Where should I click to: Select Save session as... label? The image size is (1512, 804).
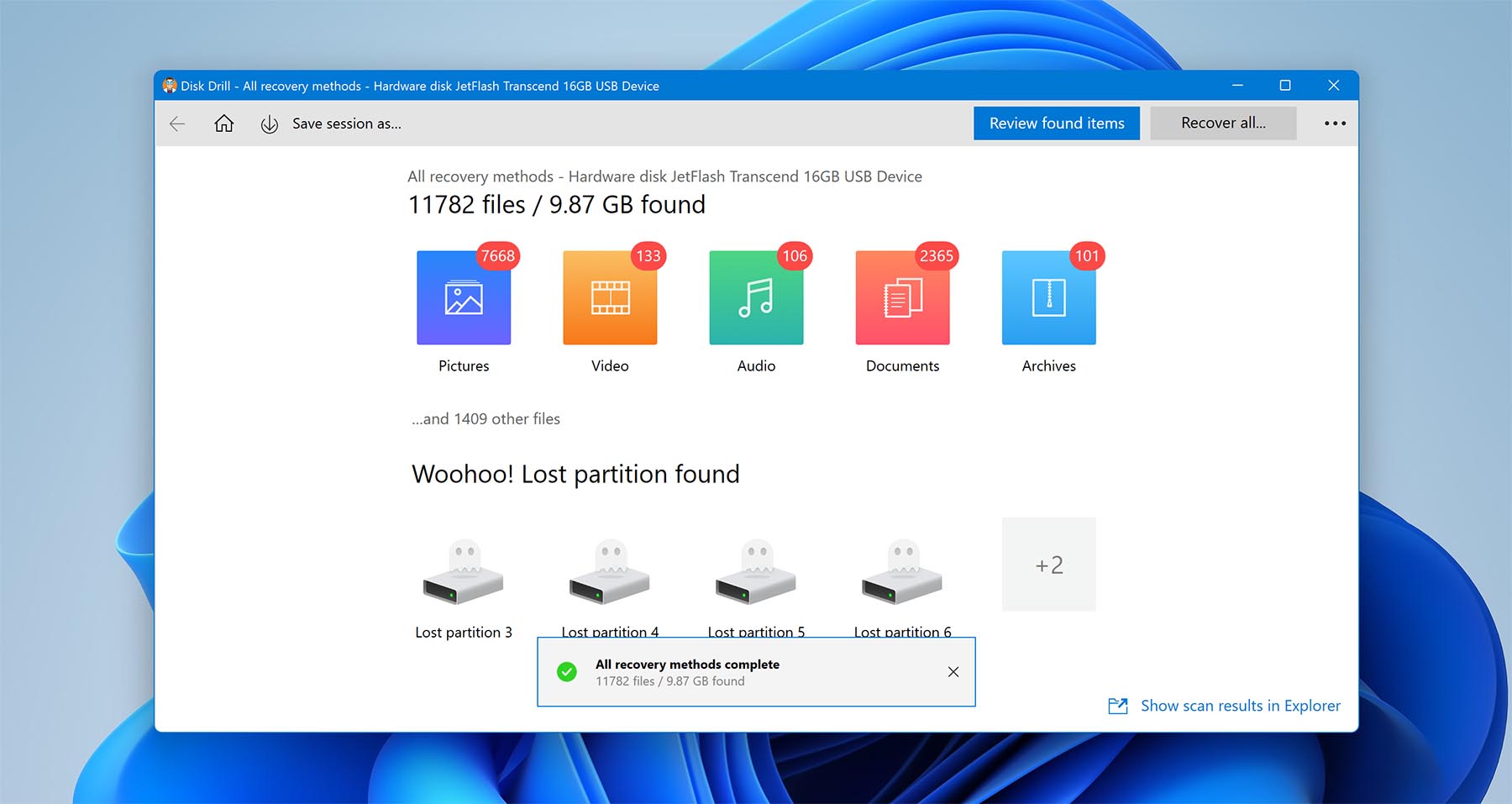347,123
